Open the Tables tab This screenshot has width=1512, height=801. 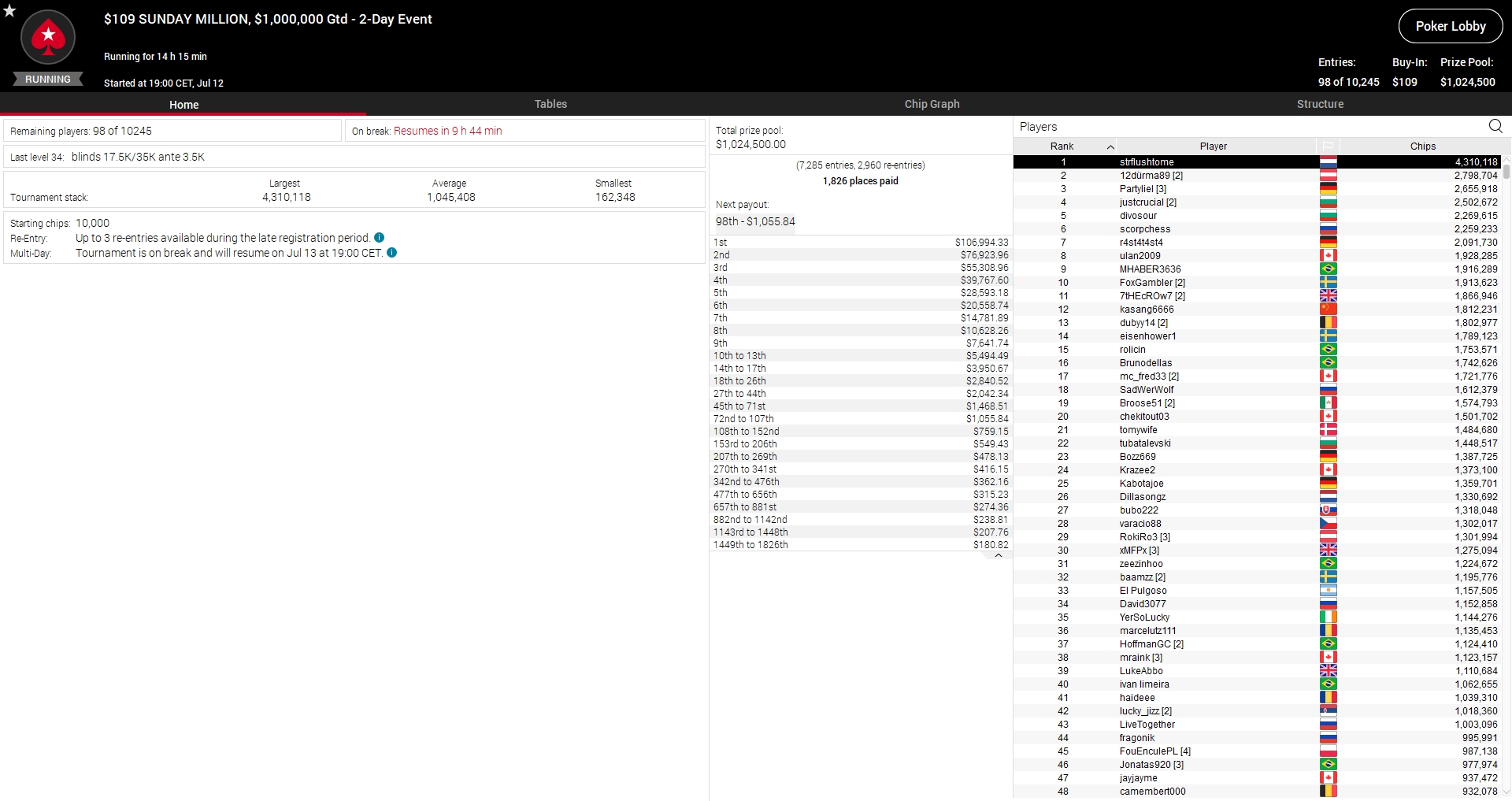pyautogui.click(x=550, y=104)
